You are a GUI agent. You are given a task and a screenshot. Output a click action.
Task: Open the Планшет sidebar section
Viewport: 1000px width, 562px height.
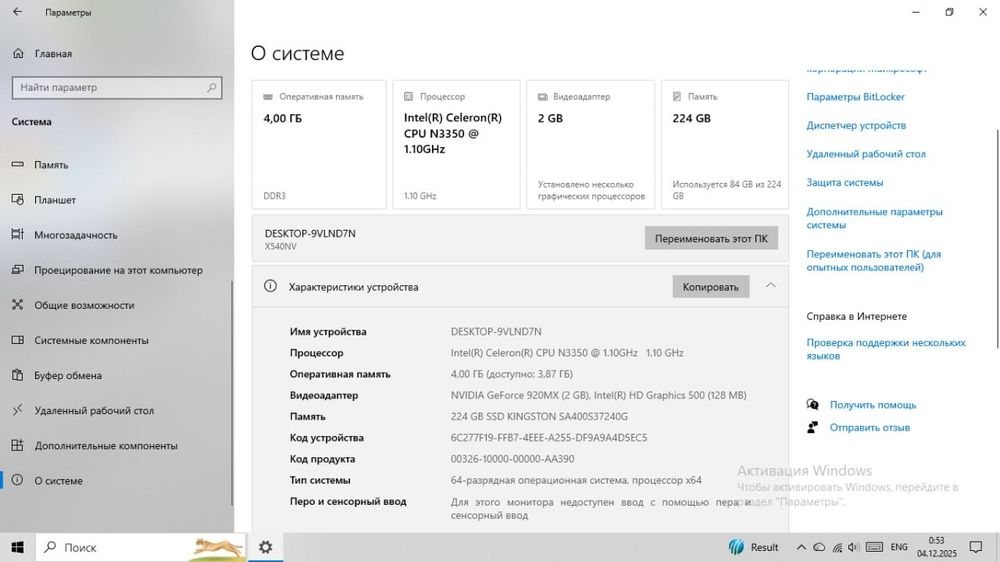[55, 200]
